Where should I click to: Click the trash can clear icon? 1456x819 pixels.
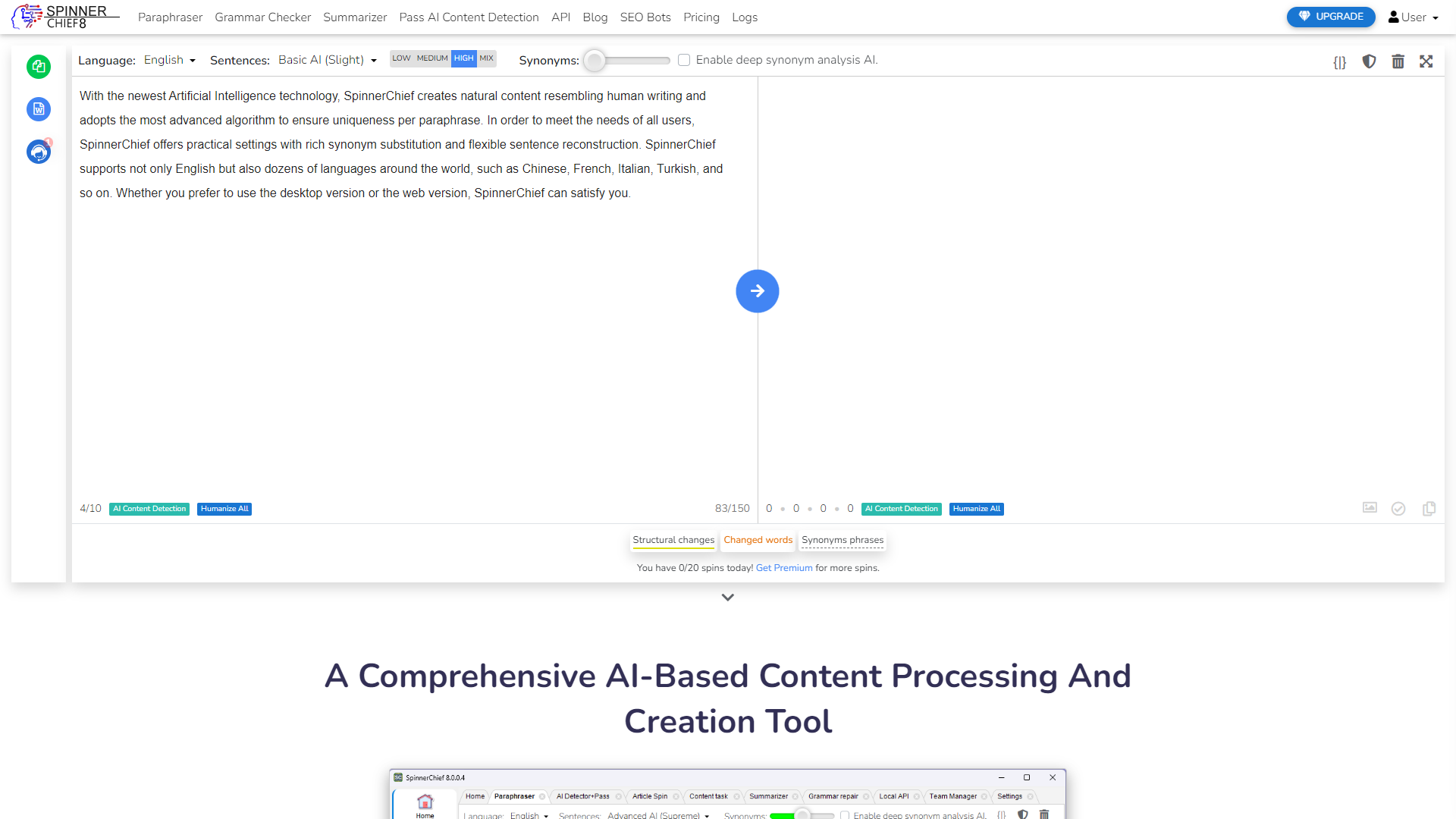pyautogui.click(x=1398, y=61)
